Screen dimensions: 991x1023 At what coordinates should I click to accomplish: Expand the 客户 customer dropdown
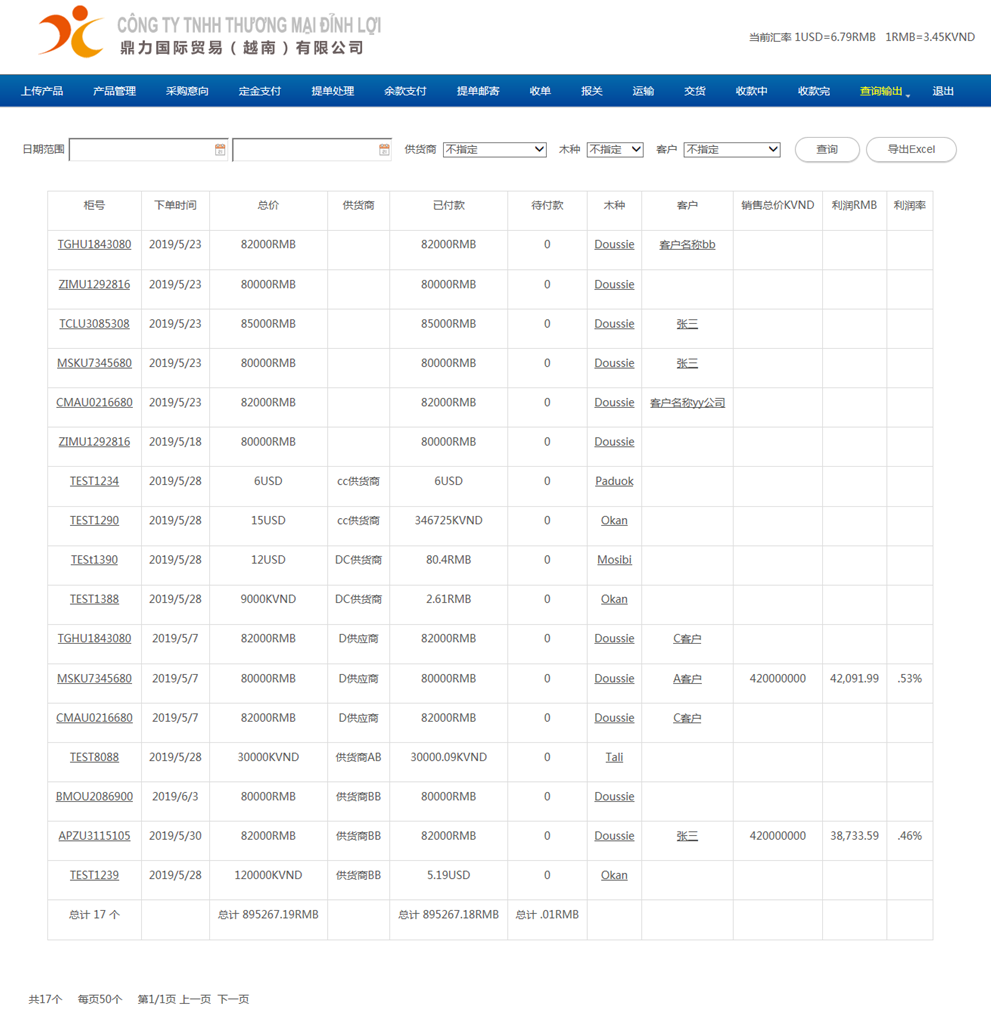coord(732,149)
